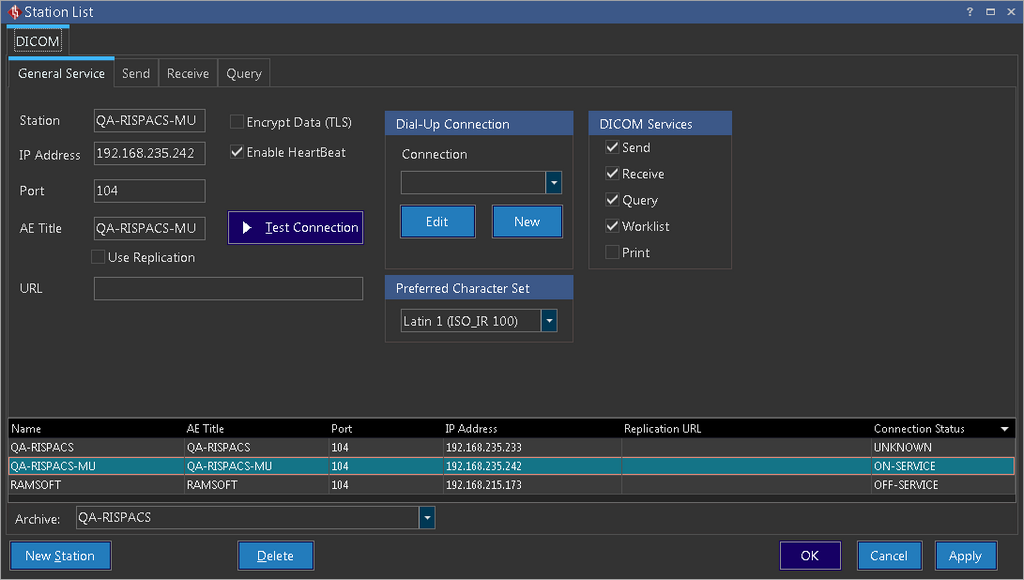Expand the Preferred Character Set dropdown
Image resolution: width=1024 pixels, height=580 pixels.
[549, 321]
